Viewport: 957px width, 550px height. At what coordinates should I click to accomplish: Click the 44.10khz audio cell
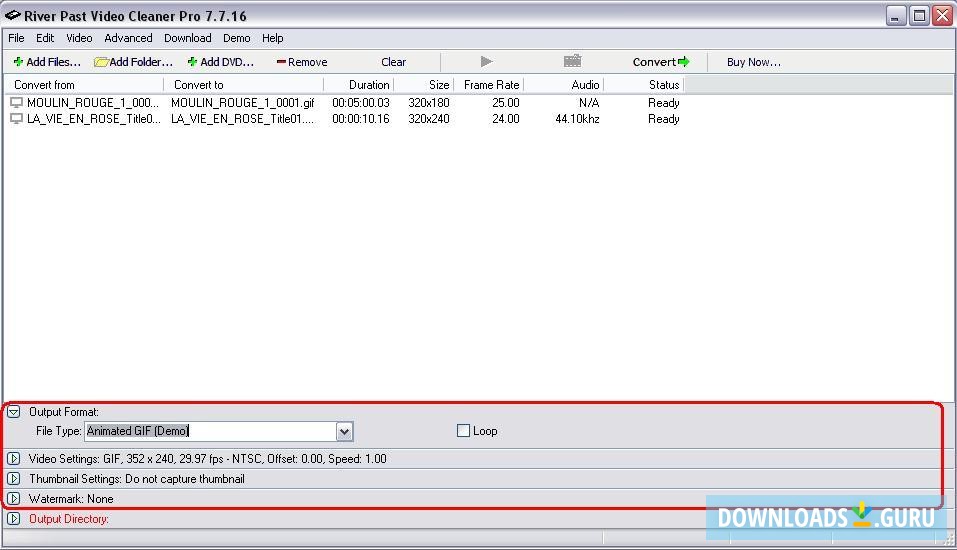coord(577,118)
